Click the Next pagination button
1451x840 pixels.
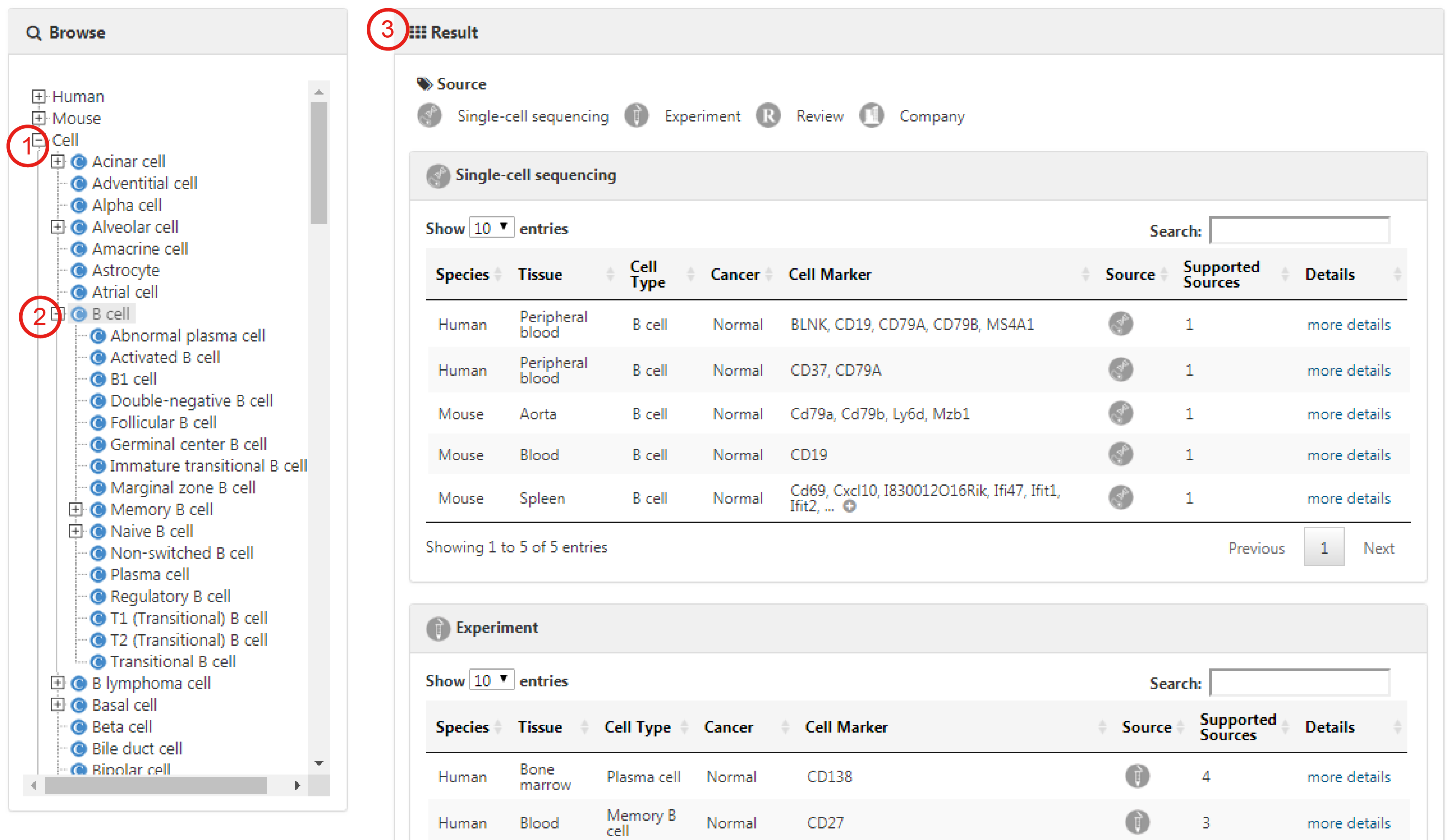click(x=1378, y=548)
